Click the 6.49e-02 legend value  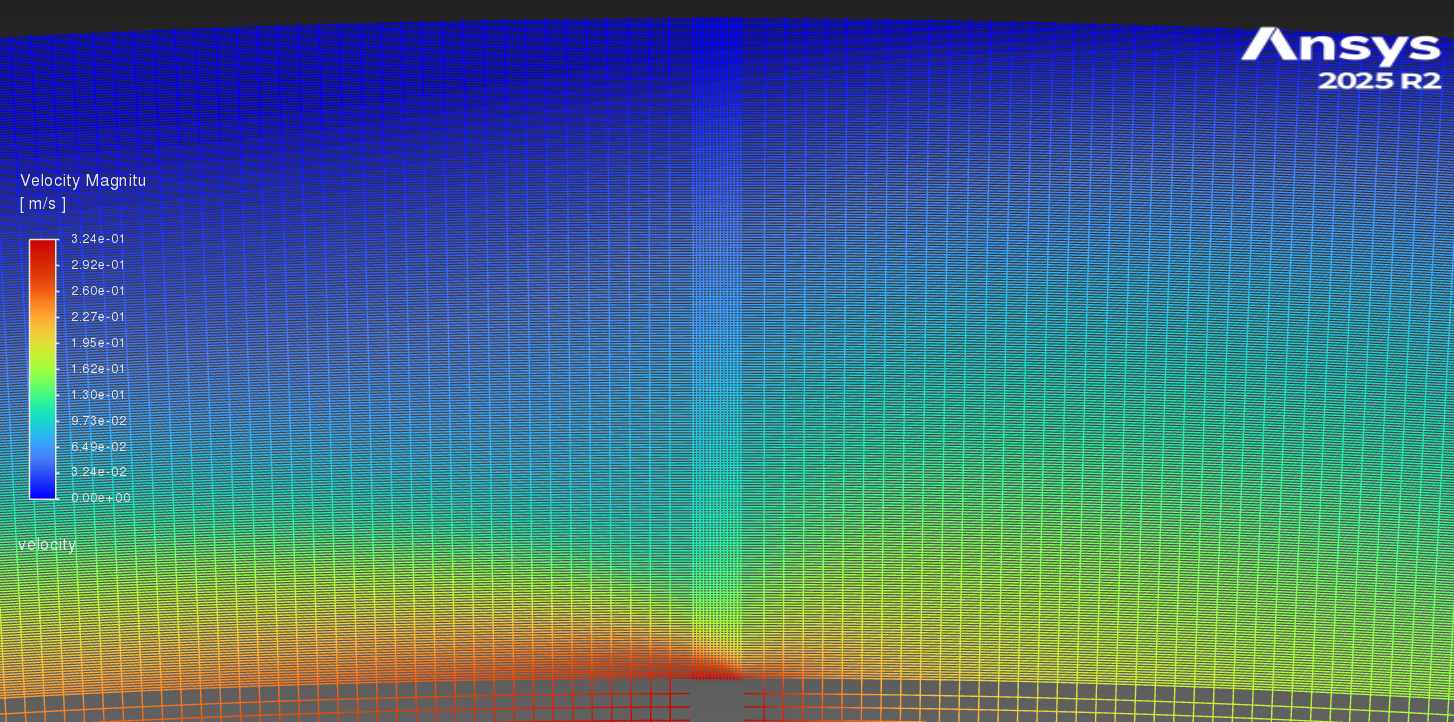click(x=98, y=447)
